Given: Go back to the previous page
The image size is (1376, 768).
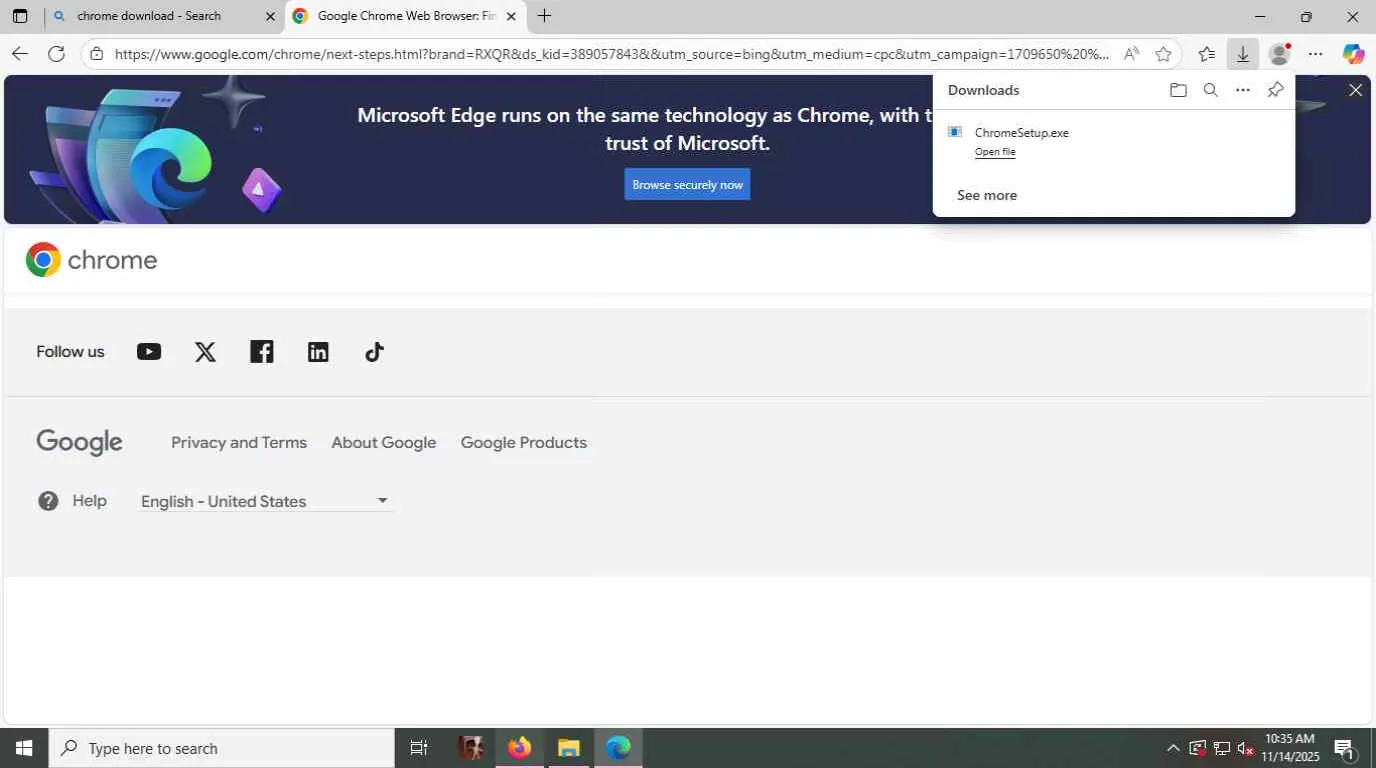Looking at the screenshot, I should coord(20,54).
